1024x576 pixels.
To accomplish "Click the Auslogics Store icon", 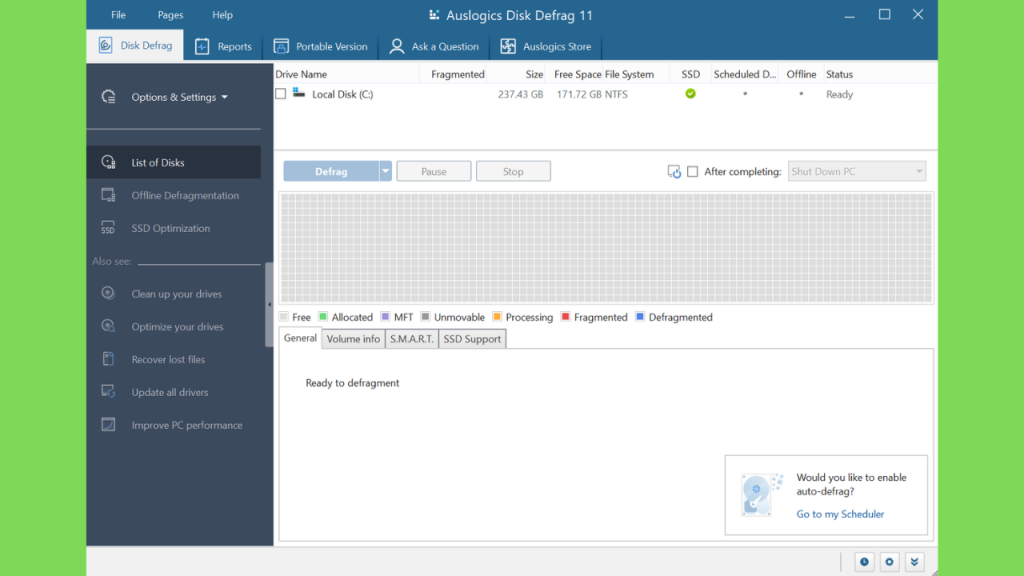I will pyautogui.click(x=508, y=46).
